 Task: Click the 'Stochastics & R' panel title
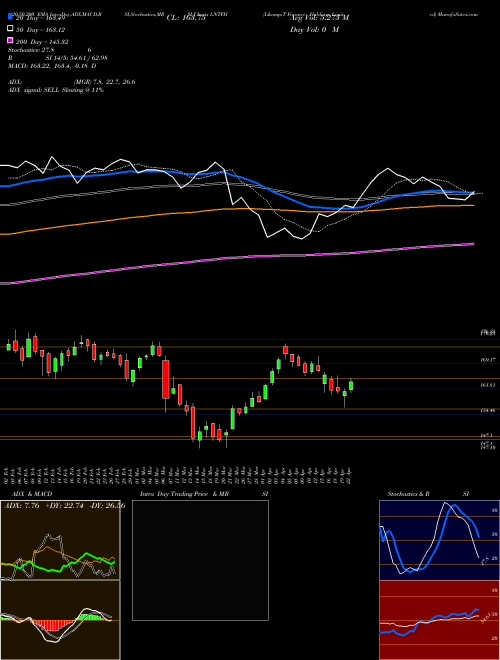(408, 494)
